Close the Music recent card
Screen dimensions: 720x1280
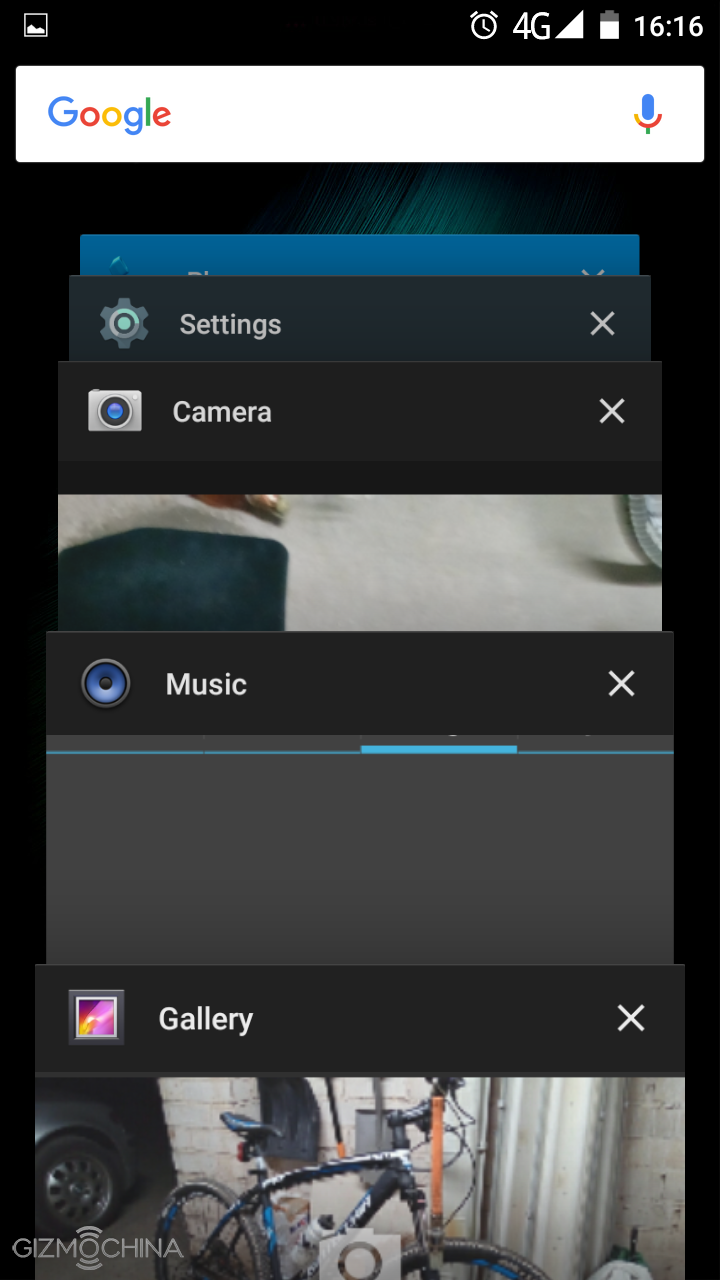point(621,683)
